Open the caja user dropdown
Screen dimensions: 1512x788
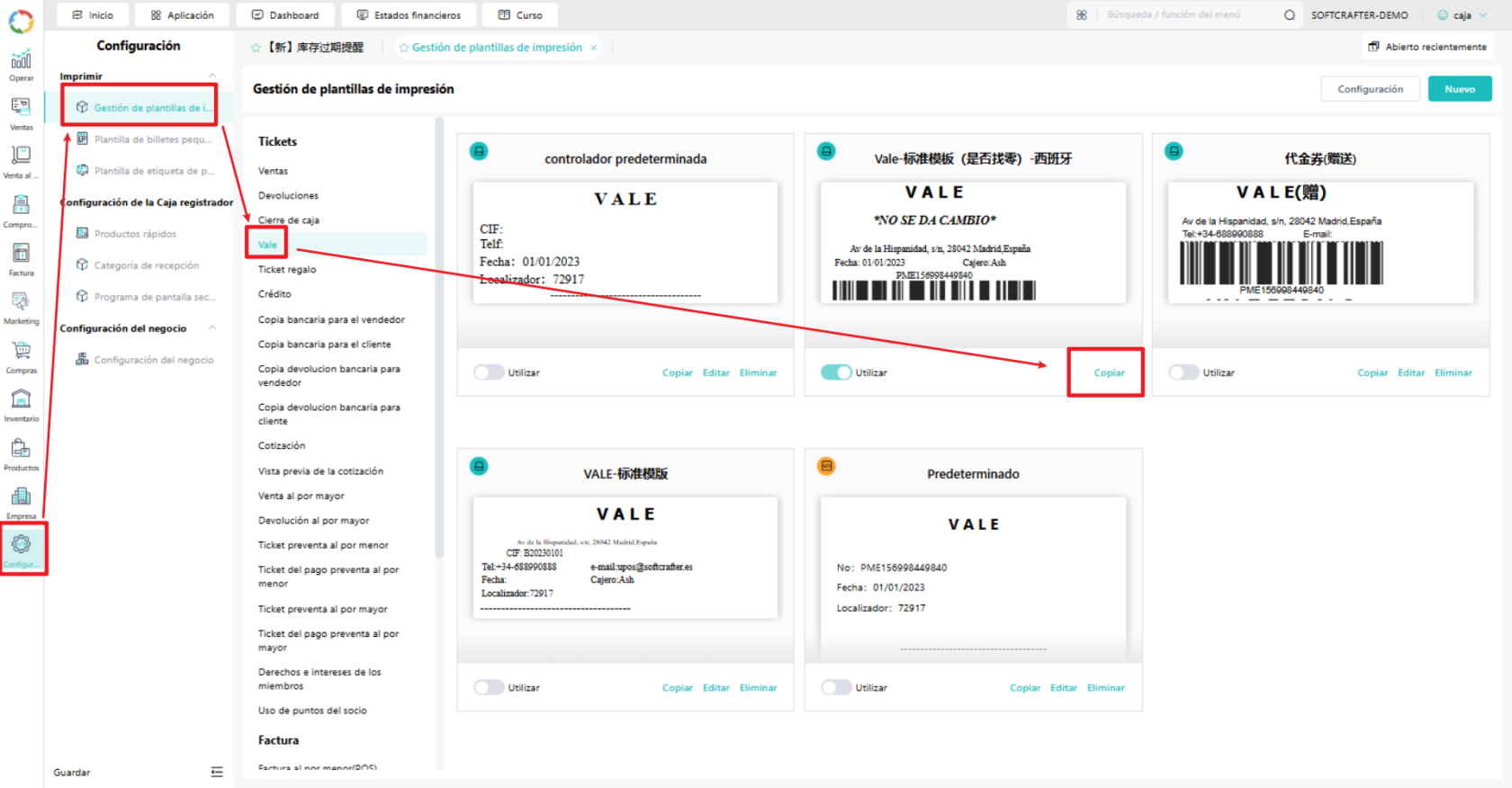[x=1462, y=15]
